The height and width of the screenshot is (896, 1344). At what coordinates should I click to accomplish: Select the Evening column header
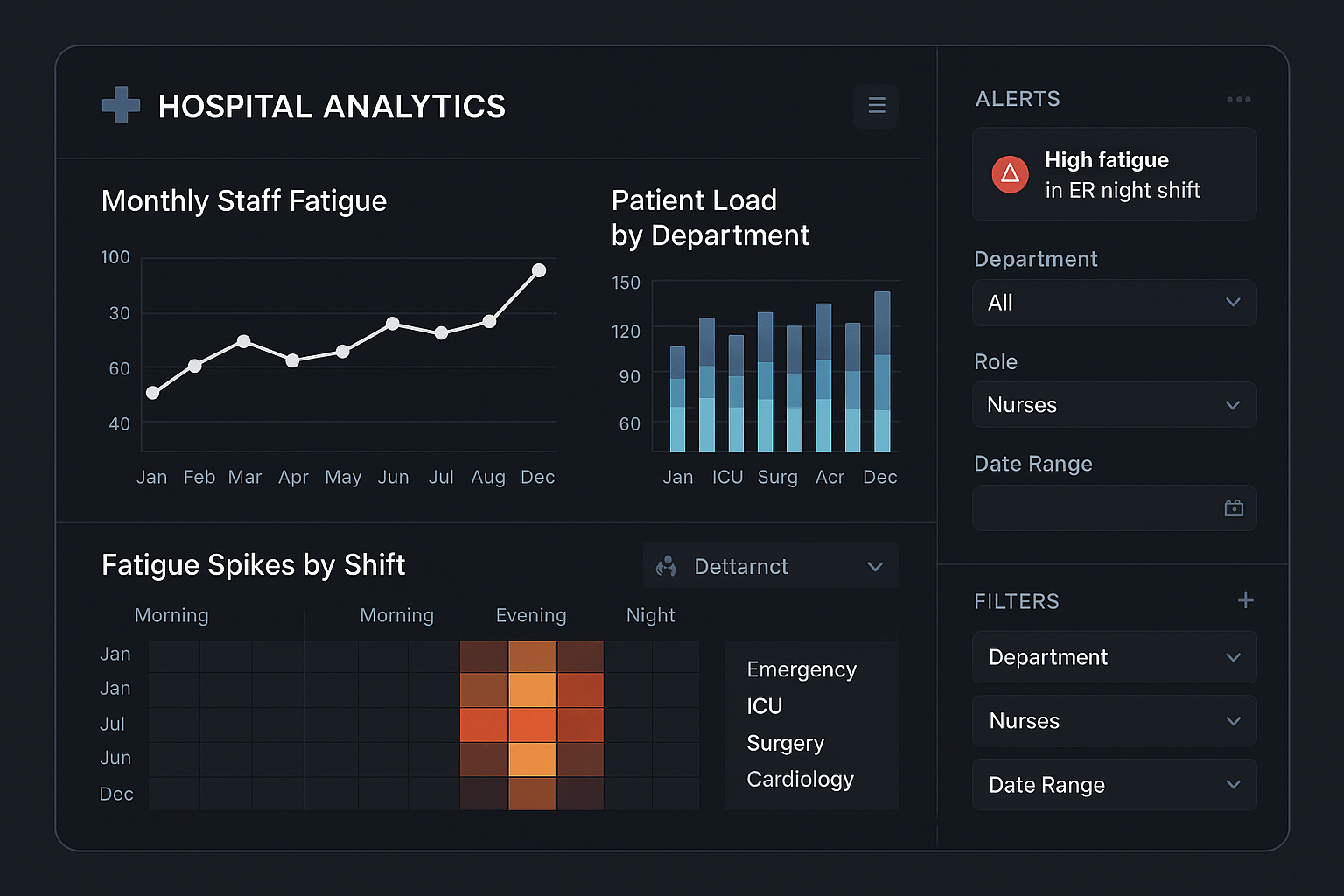530,615
